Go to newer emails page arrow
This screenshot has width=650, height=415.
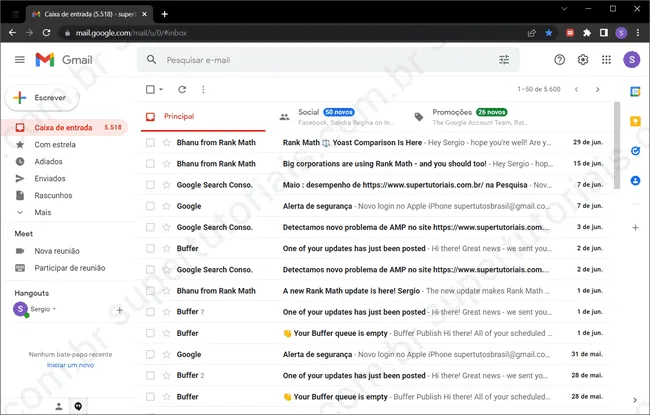(576, 89)
